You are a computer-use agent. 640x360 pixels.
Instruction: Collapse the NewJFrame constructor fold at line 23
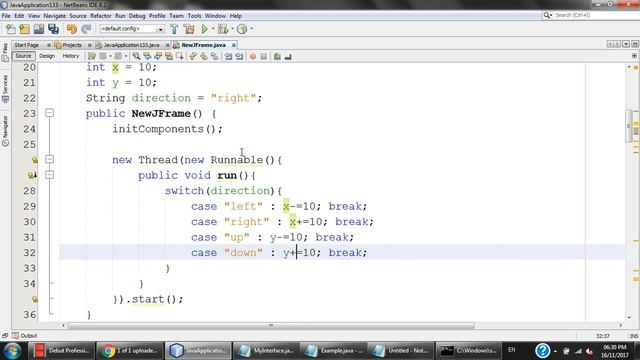point(49,113)
